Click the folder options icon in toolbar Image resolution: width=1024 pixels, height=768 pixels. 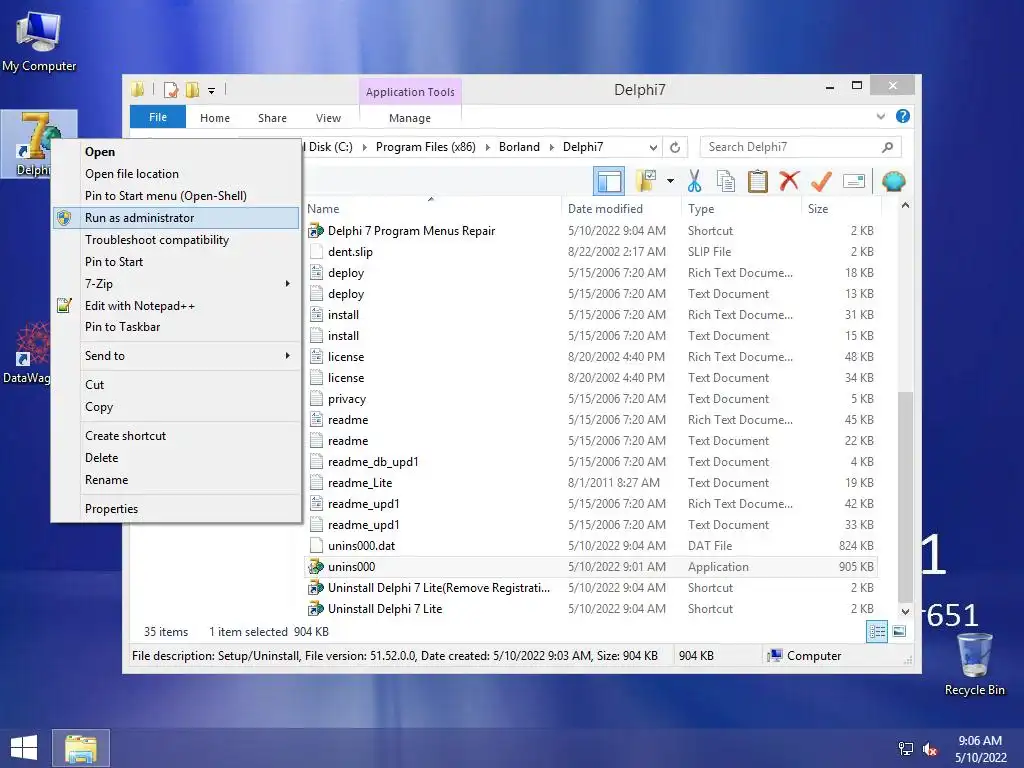pos(645,181)
